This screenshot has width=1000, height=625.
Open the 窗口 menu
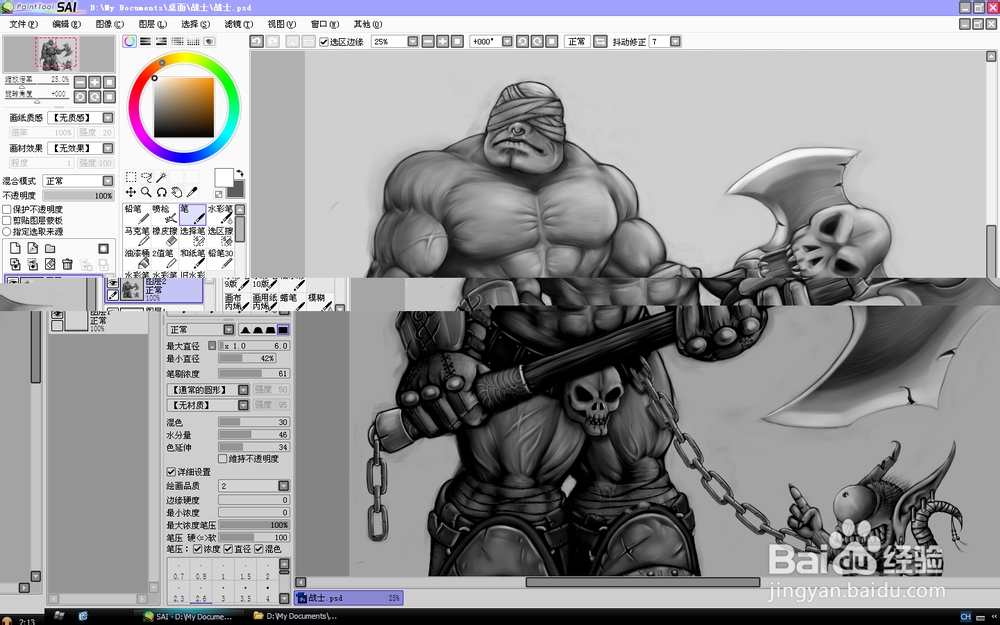[x=325, y=24]
